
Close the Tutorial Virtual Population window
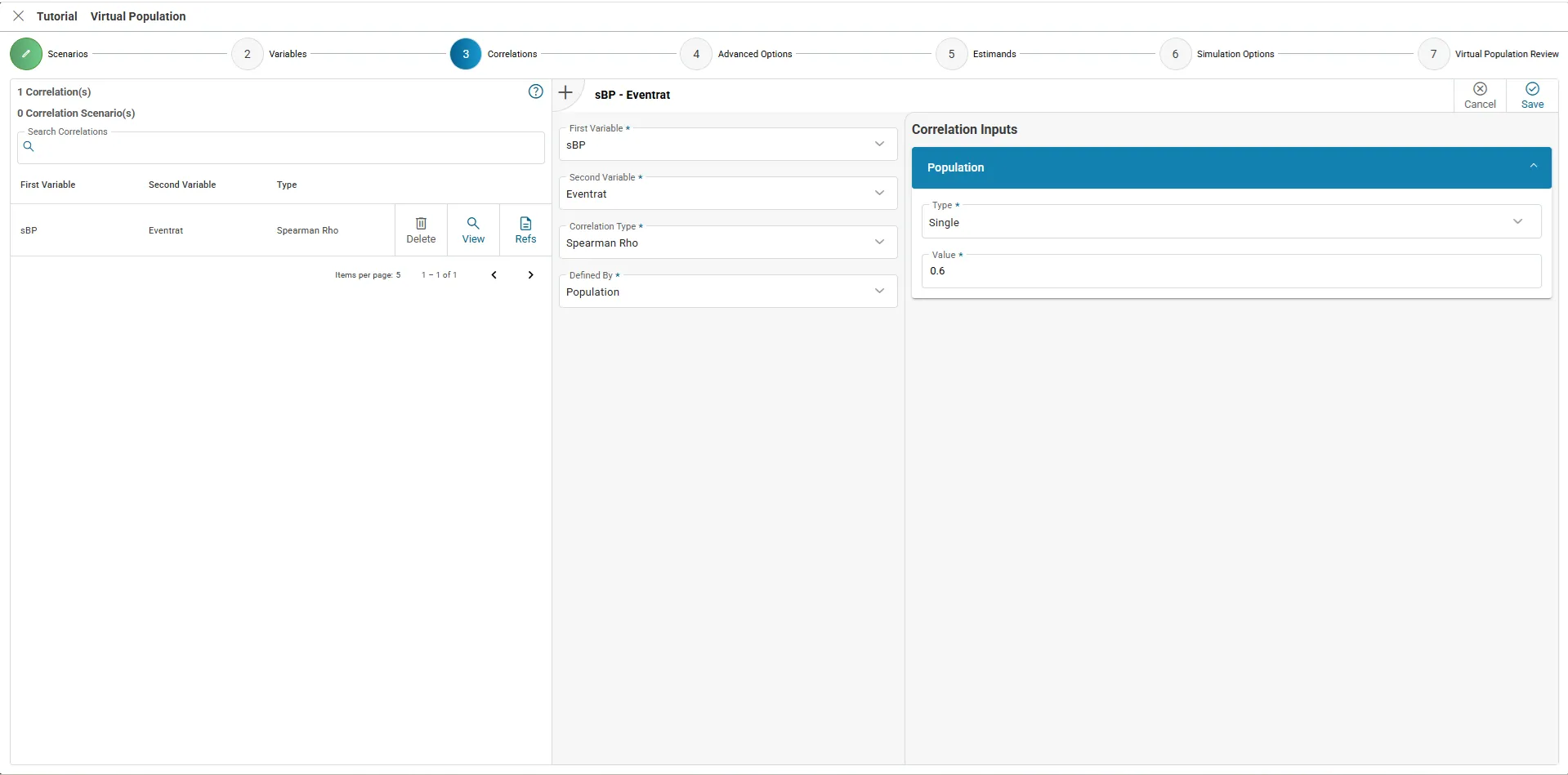point(19,16)
